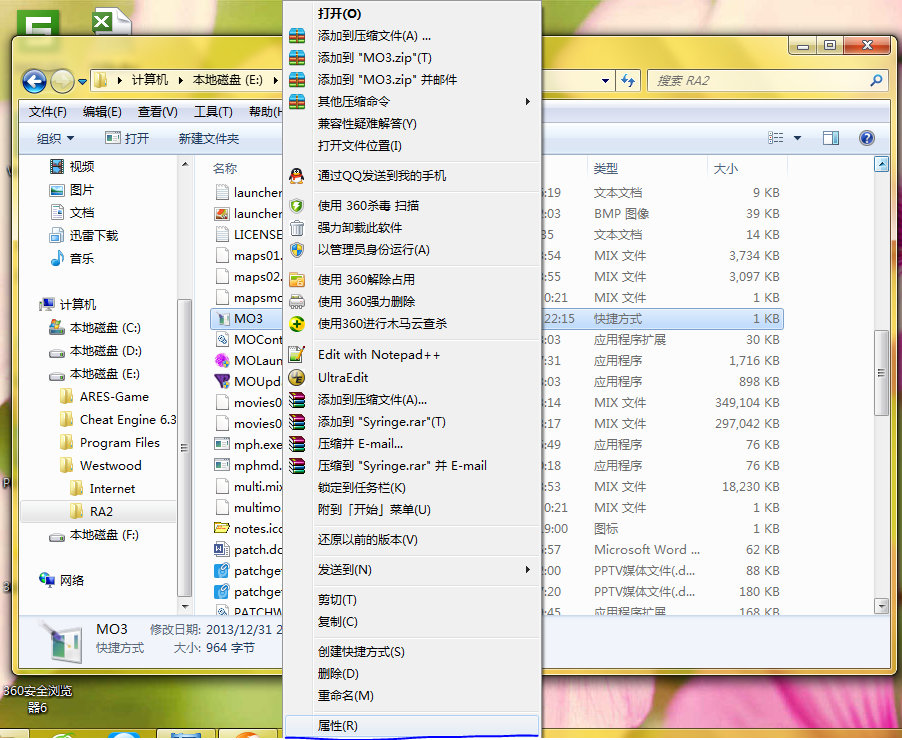Open the 编辑(E) menu
This screenshot has width=902, height=740.
(x=102, y=112)
